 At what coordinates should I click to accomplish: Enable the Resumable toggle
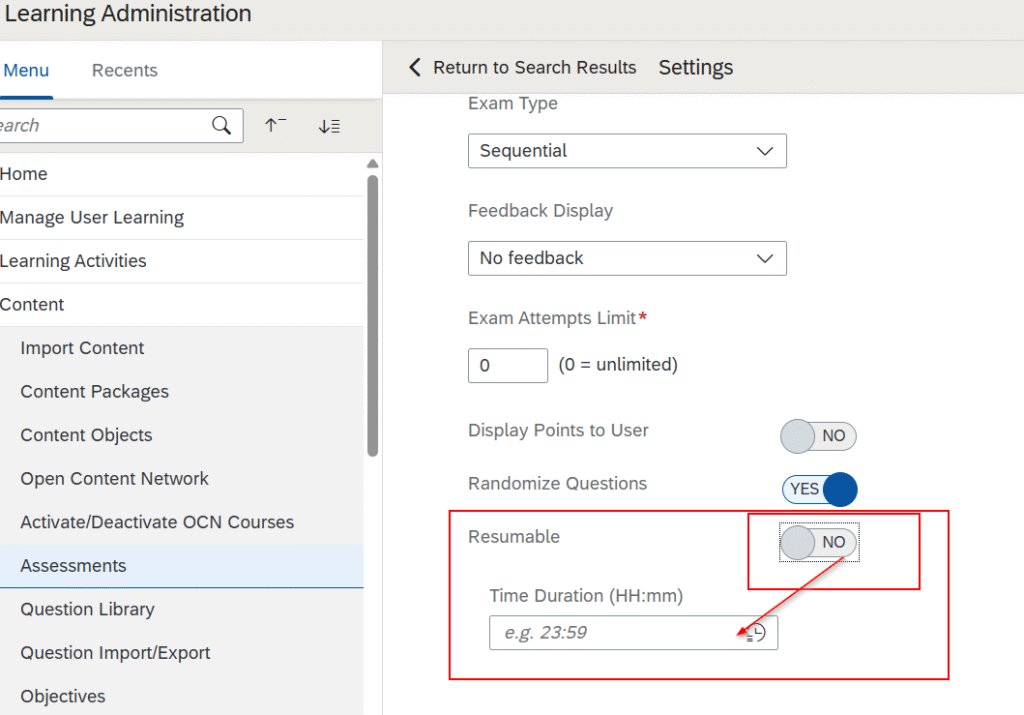(x=818, y=542)
